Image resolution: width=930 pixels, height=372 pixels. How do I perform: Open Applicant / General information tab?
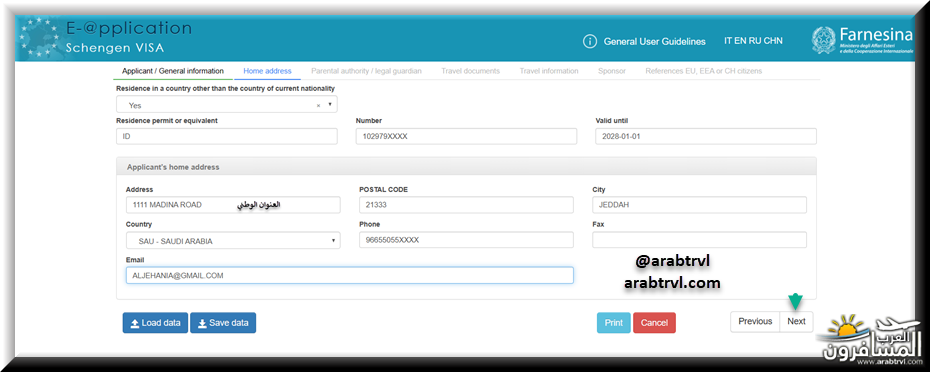[x=173, y=71]
